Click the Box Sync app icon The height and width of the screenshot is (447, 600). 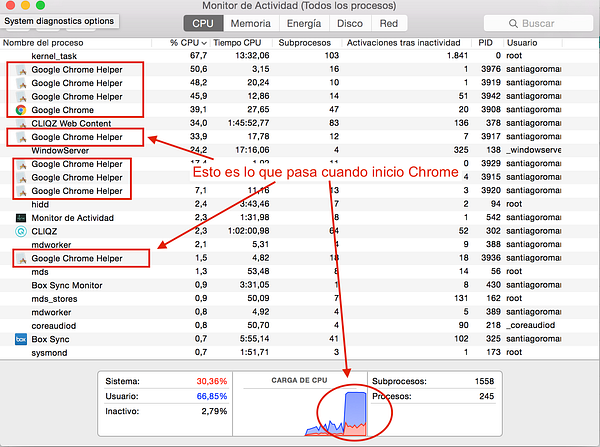click(x=21, y=339)
